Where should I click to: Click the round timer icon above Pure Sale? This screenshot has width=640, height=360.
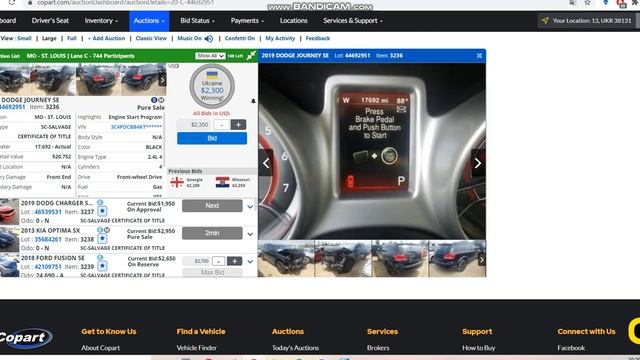(x=161, y=100)
